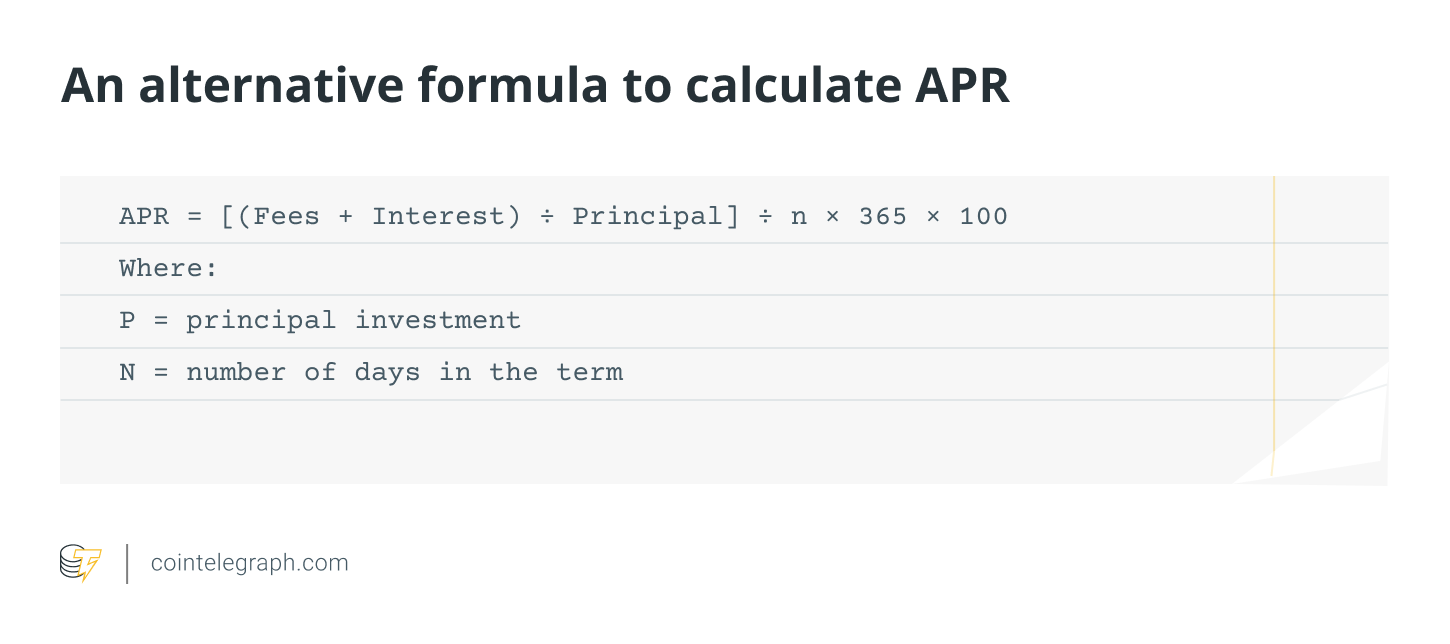1450x644 pixels.
Task: Select the "P = principal investment" line
Action: [x=320, y=320]
